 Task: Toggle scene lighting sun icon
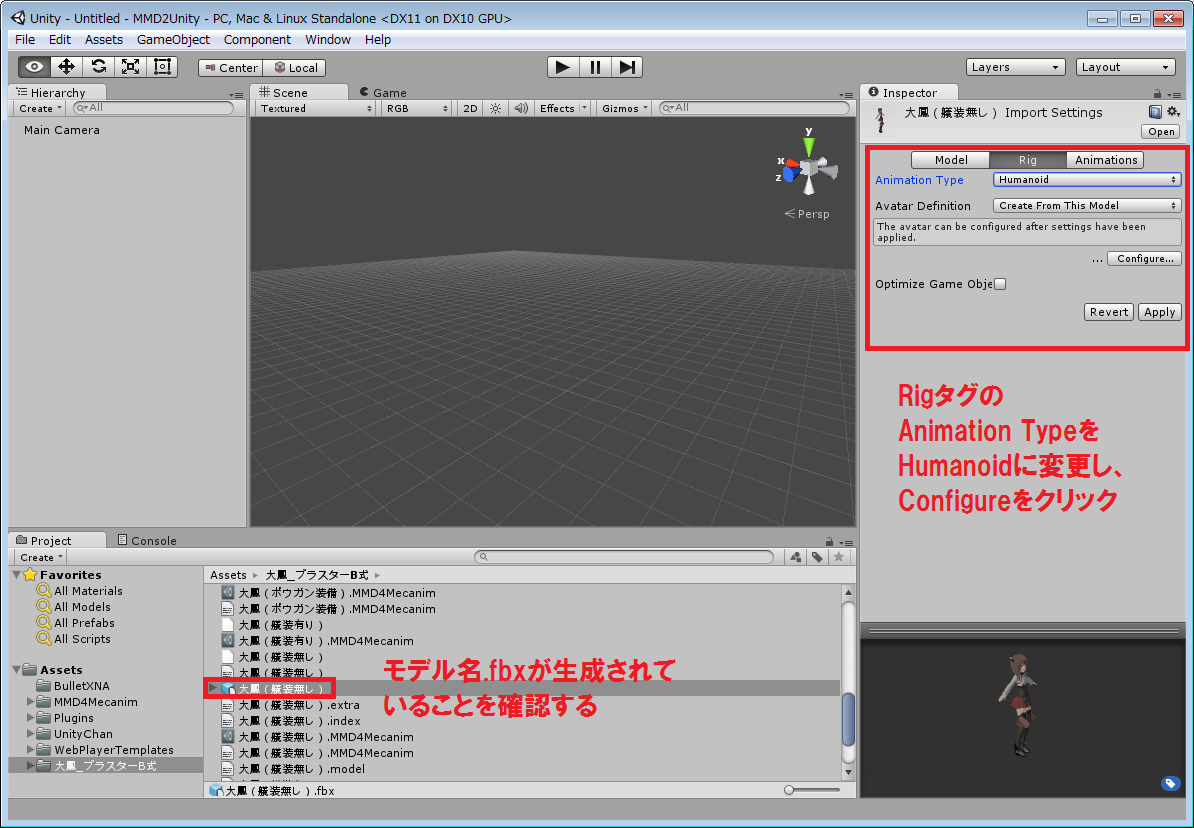tap(496, 108)
